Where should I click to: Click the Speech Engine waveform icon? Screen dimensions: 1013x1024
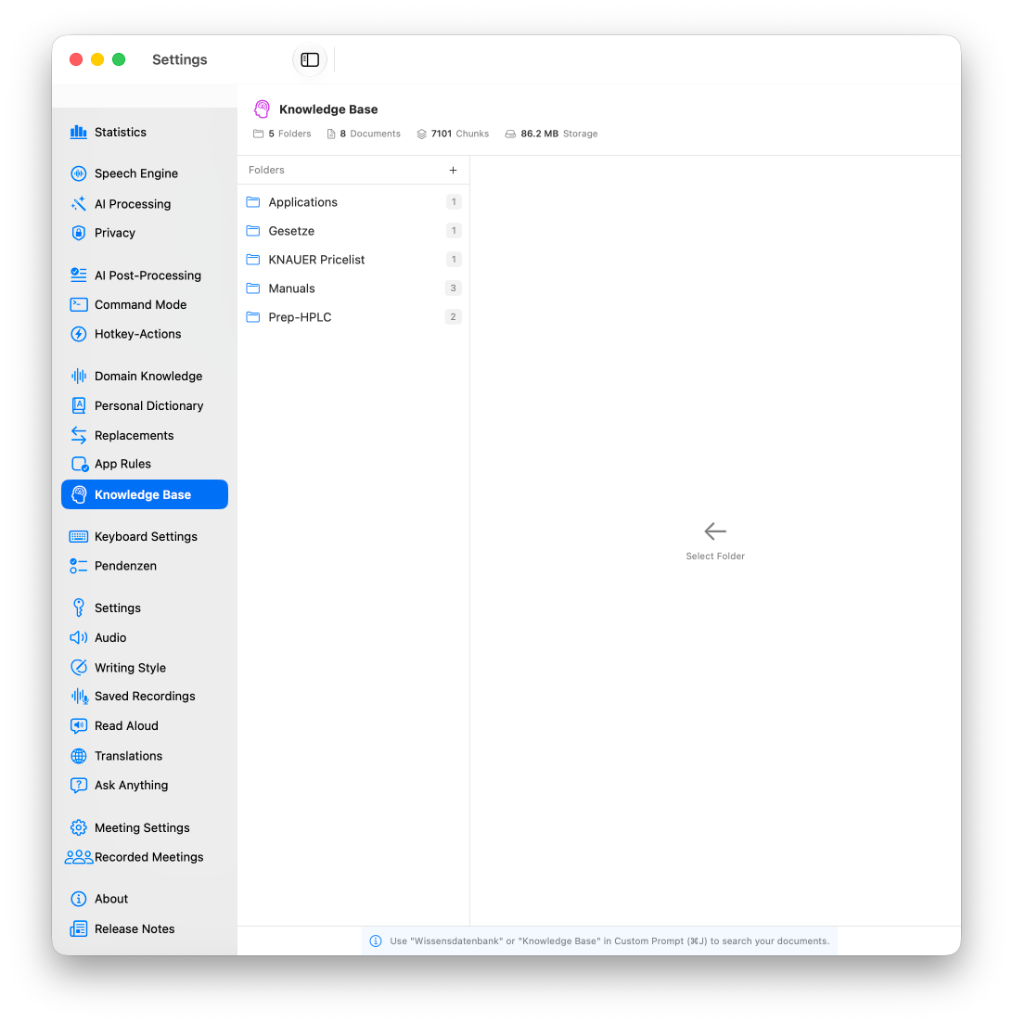(x=78, y=174)
